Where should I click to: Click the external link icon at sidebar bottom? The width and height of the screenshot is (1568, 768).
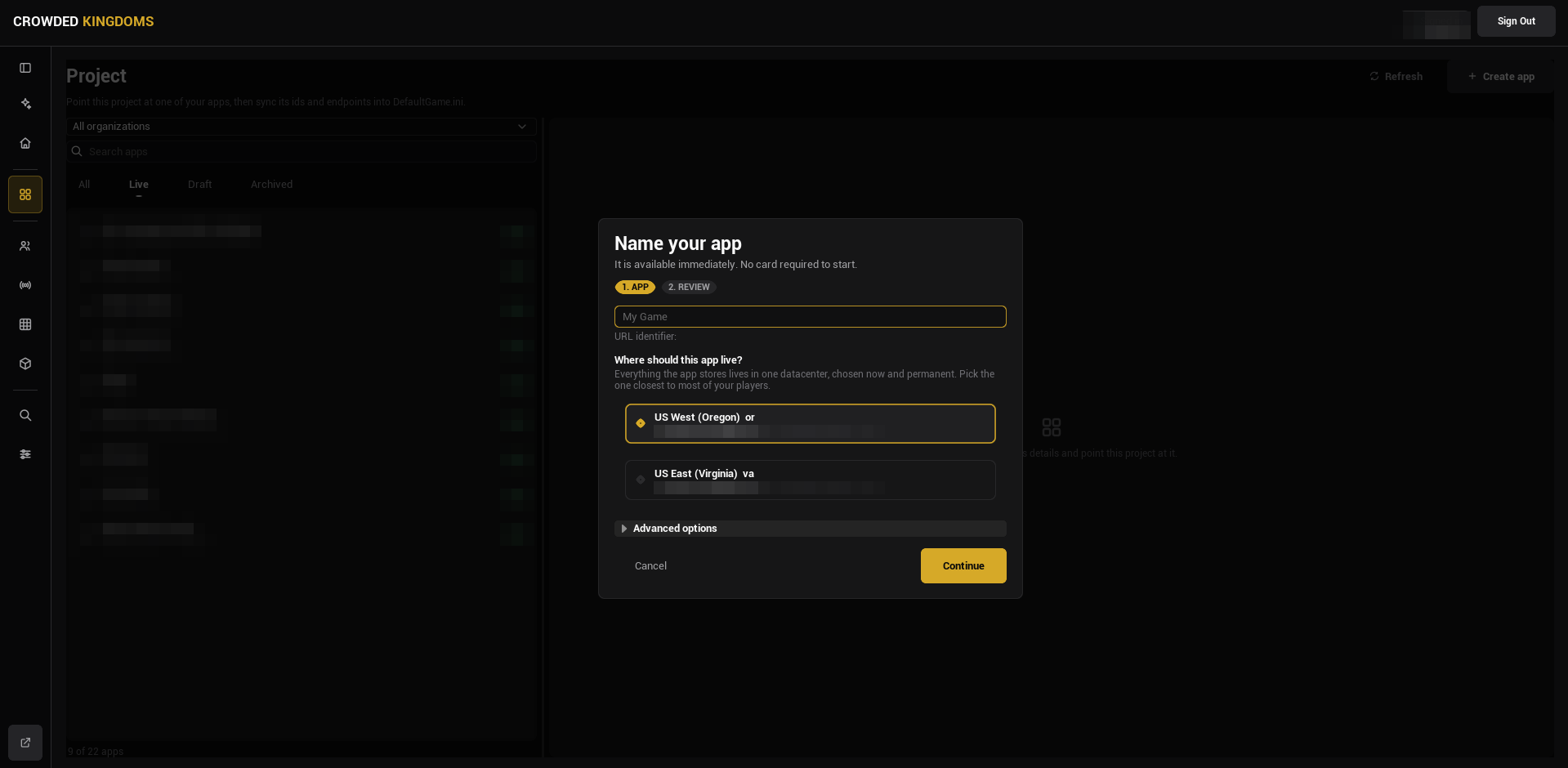[x=25, y=743]
